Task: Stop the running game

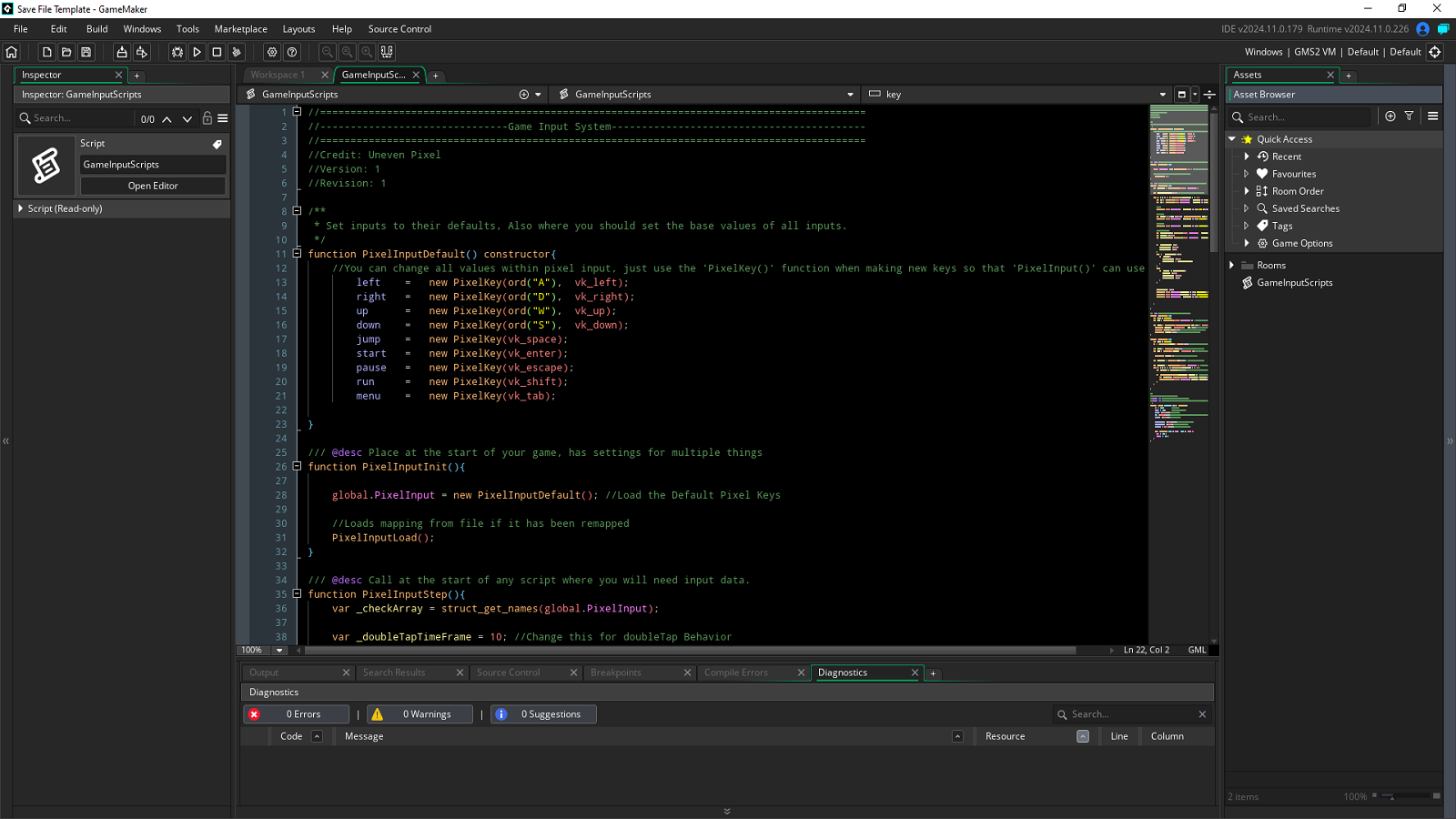Action: click(217, 52)
